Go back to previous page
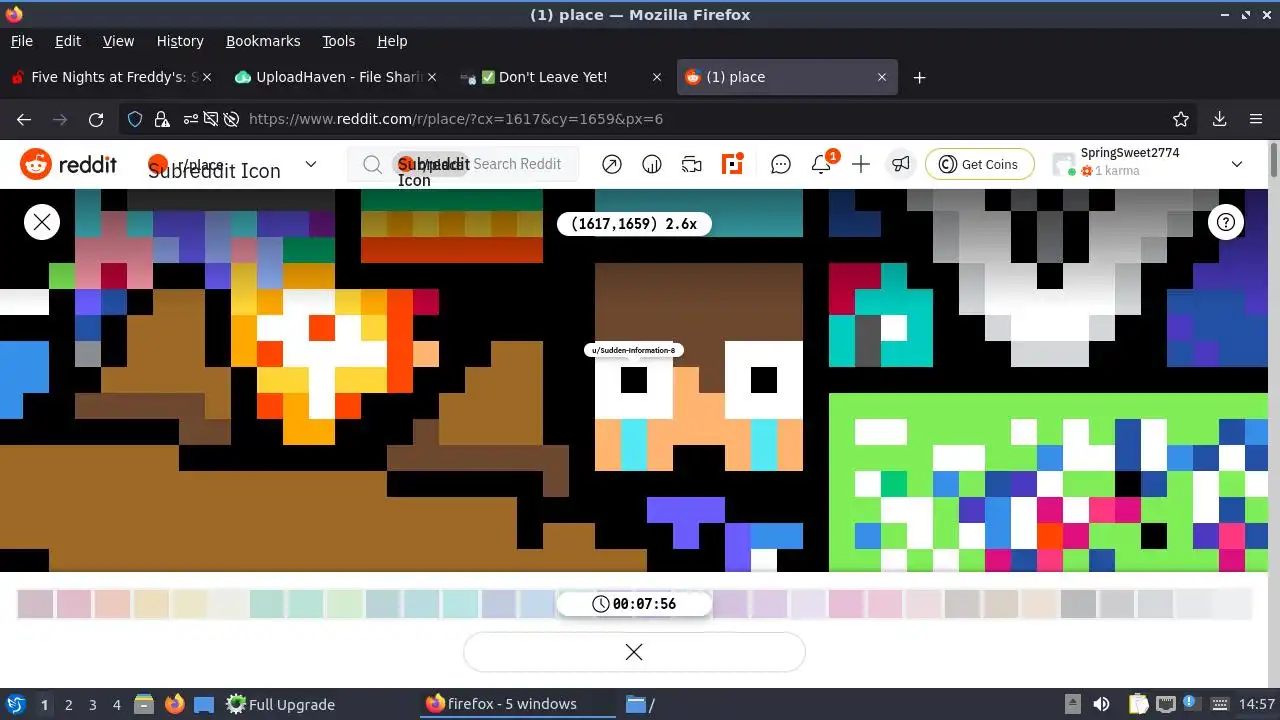This screenshot has height=720, width=1280. click(x=24, y=119)
